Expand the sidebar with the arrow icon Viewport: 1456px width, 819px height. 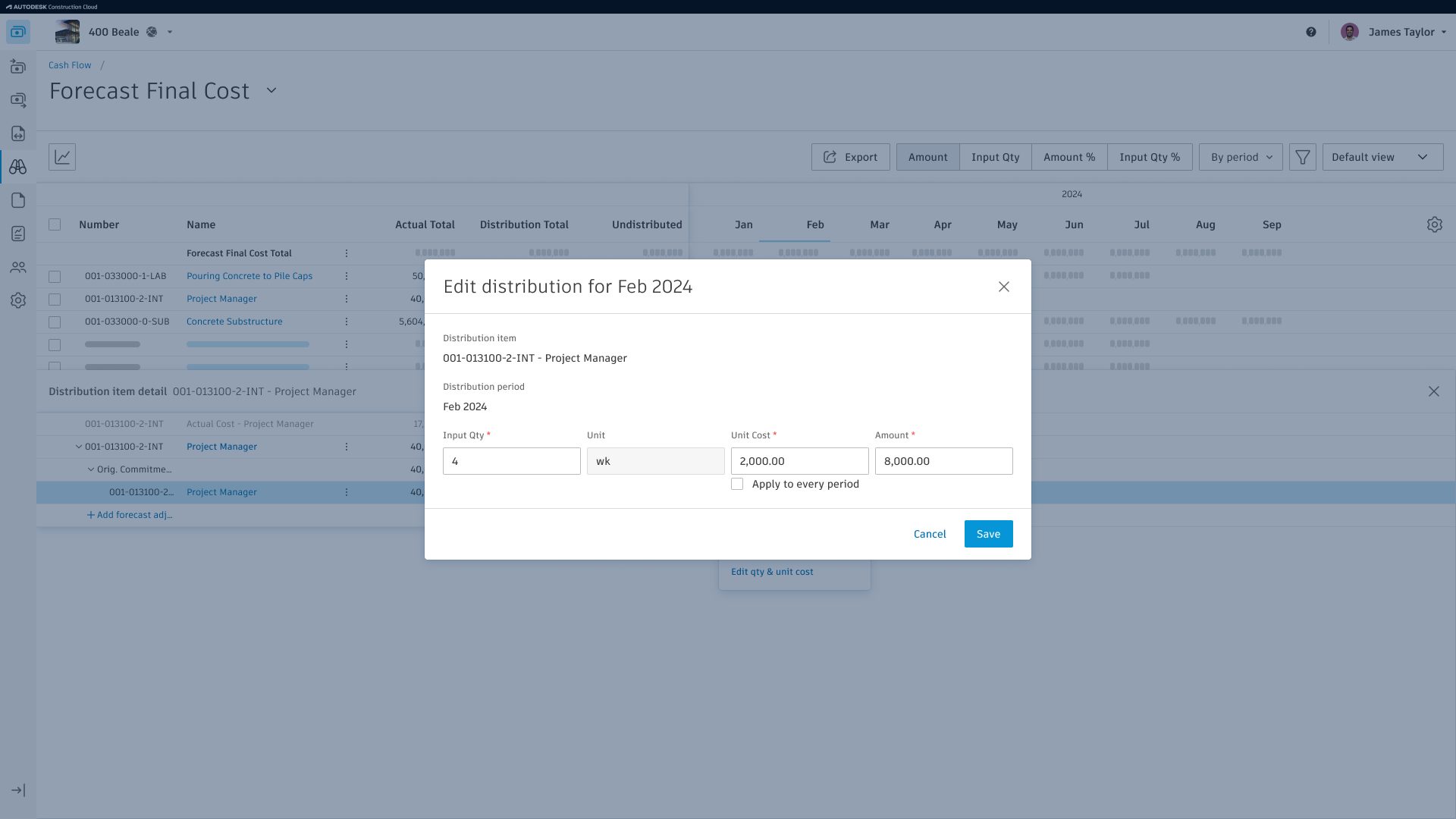18,790
